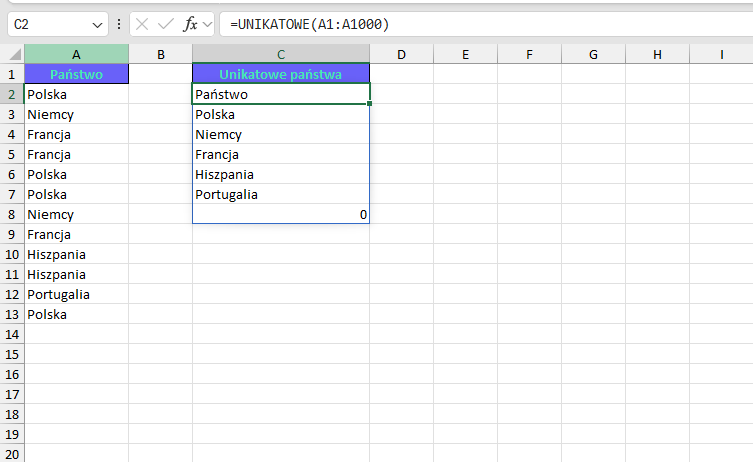Click the formula bar with UNIKATOWE formula

[x=480, y=23]
